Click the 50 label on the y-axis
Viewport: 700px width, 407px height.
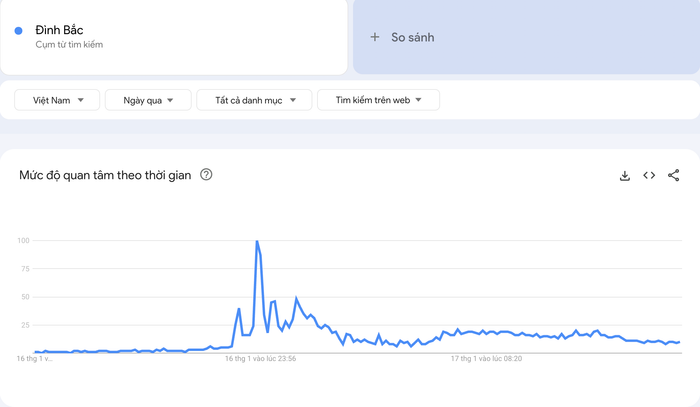[x=25, y=297]
